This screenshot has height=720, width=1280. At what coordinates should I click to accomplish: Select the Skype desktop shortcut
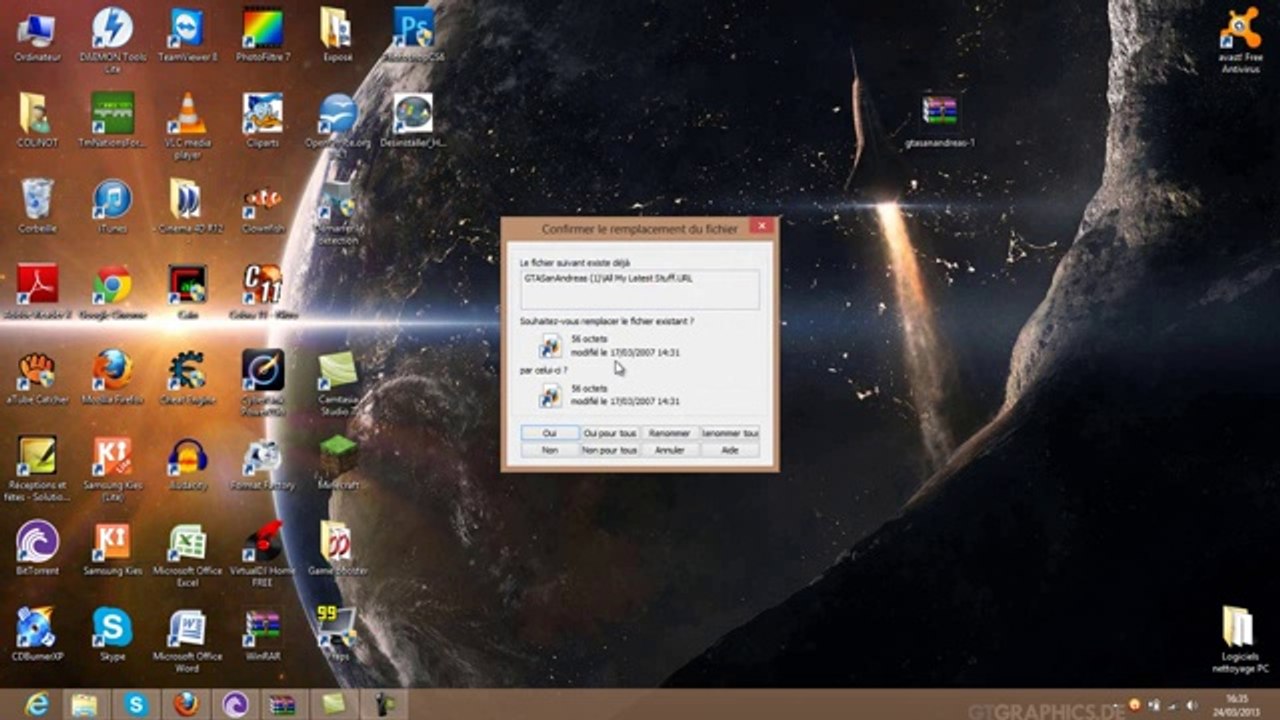[x=112, y=634]
